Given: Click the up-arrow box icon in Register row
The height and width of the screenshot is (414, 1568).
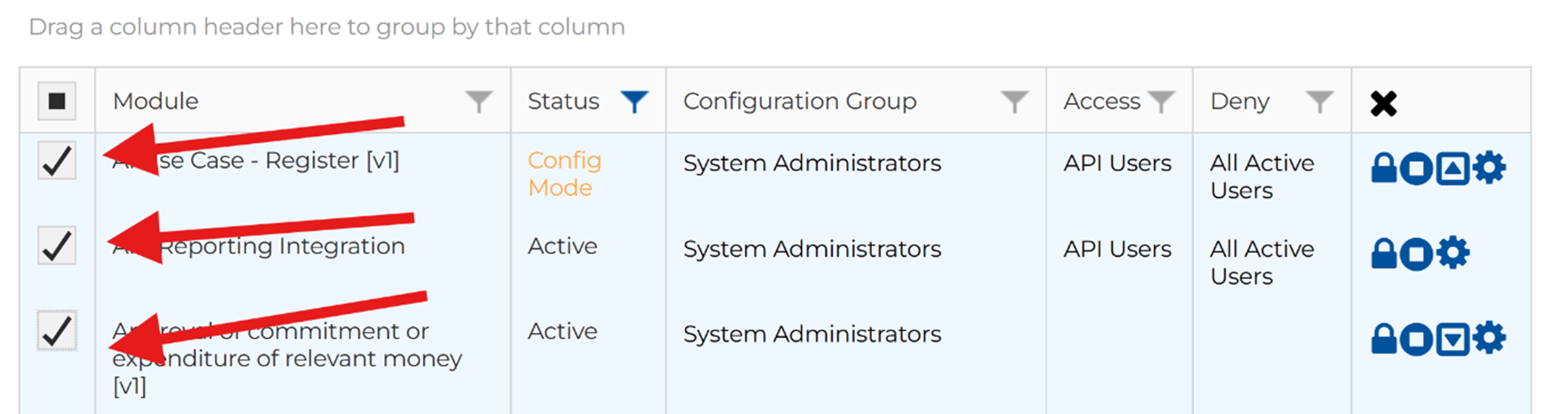Looking at the screenshot, I should coord(1452,168).
